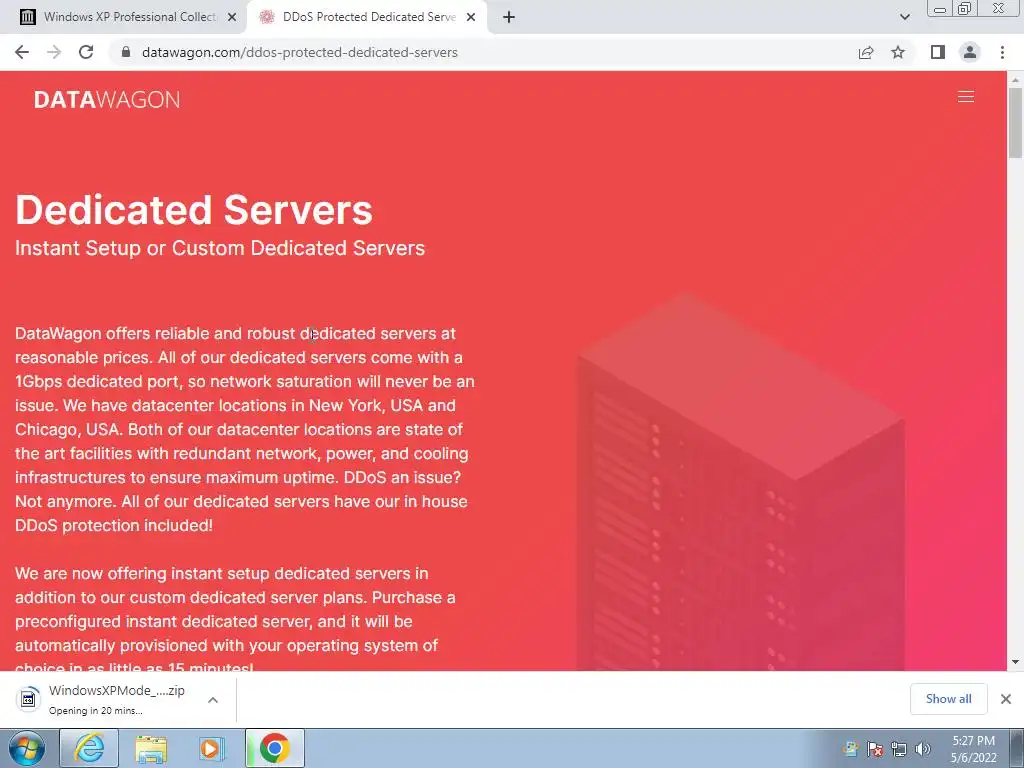Open a new browser tab
Screen dimensions: 1024x768
click(x=509, y=17)
